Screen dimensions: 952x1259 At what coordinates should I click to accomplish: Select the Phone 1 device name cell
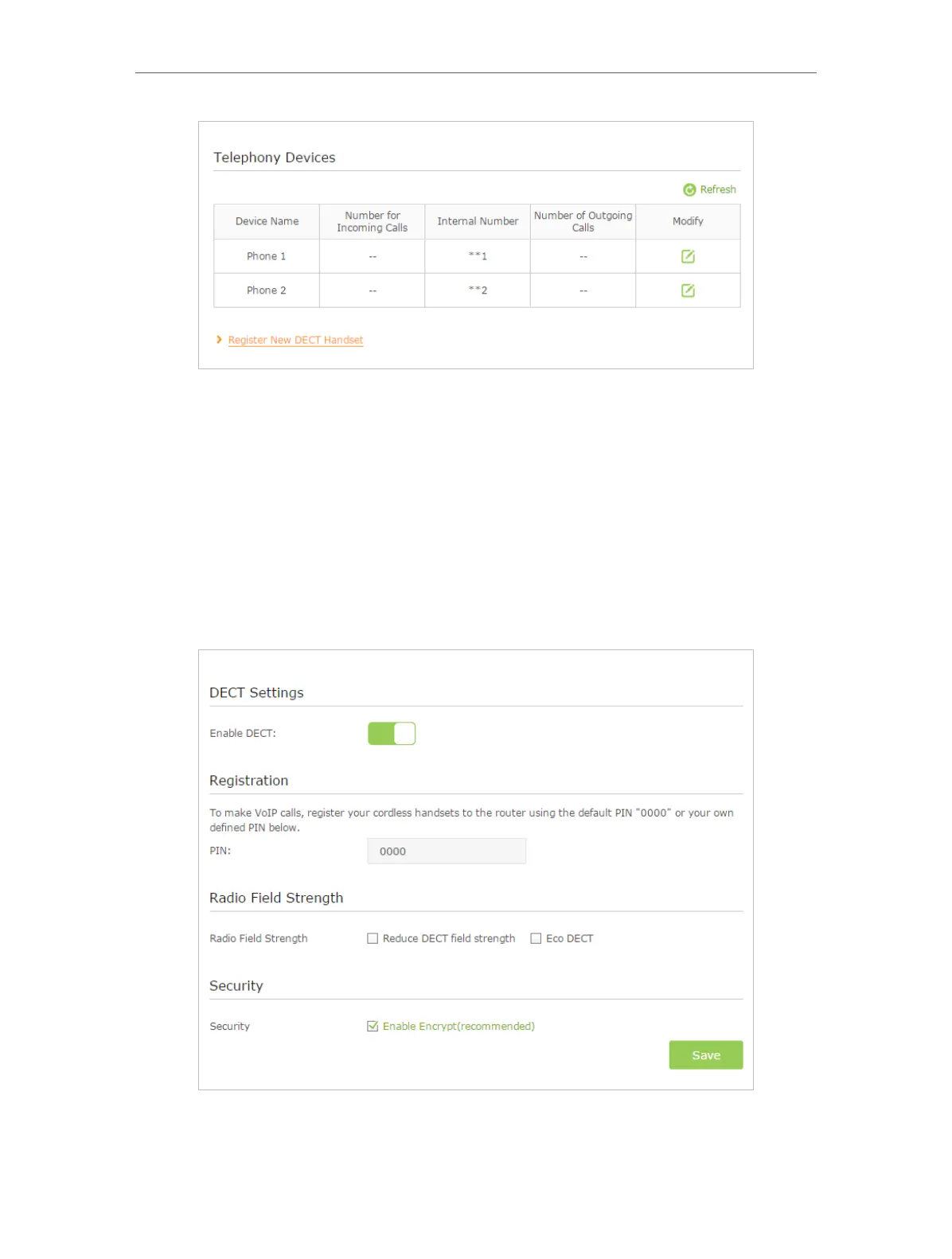click(x=266, y=256)
